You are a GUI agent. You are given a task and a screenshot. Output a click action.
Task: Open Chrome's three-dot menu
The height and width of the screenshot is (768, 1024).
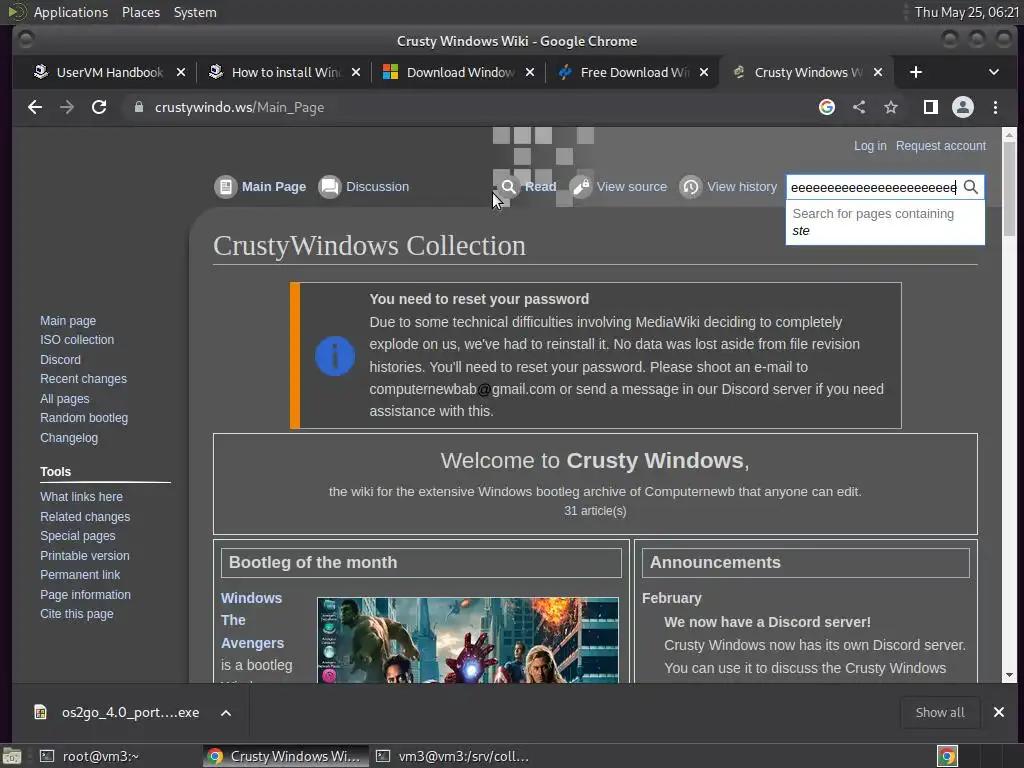995,107
